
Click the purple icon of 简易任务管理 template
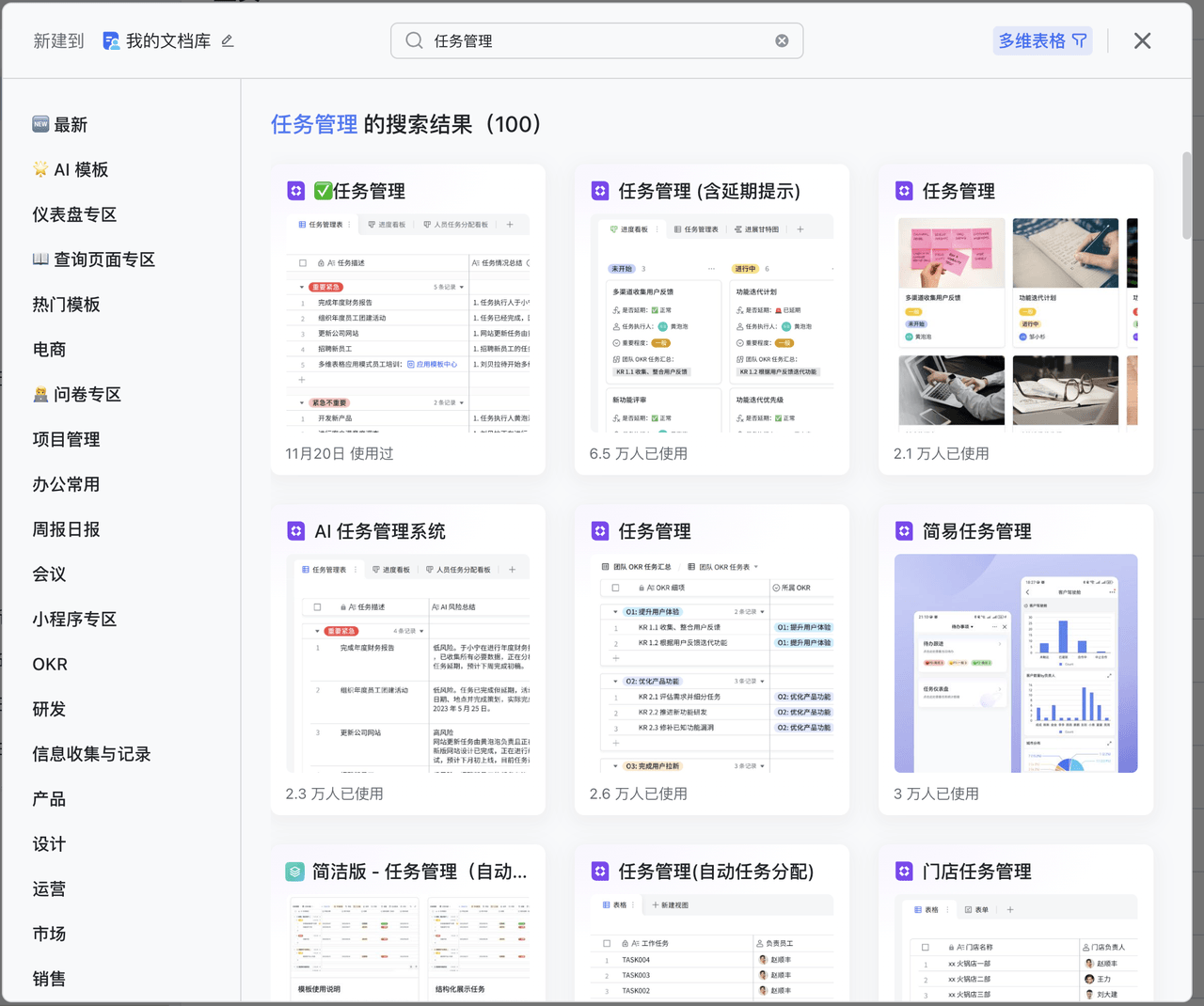(904, 531)
